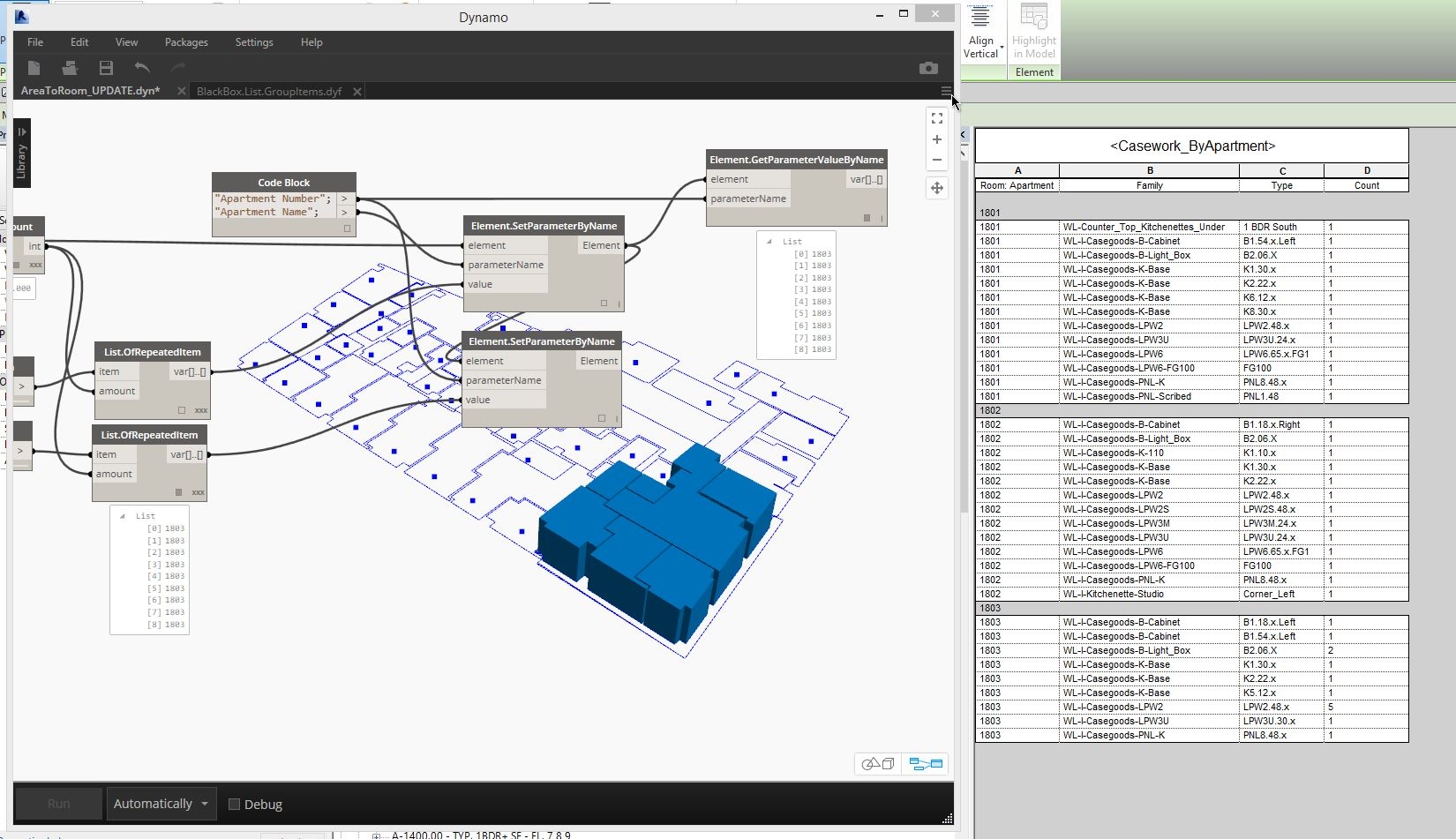1456x839 pixels.
Task: Click the lacing icon on lower Element.SetParameterByName
Action: (x=616, y=418)
